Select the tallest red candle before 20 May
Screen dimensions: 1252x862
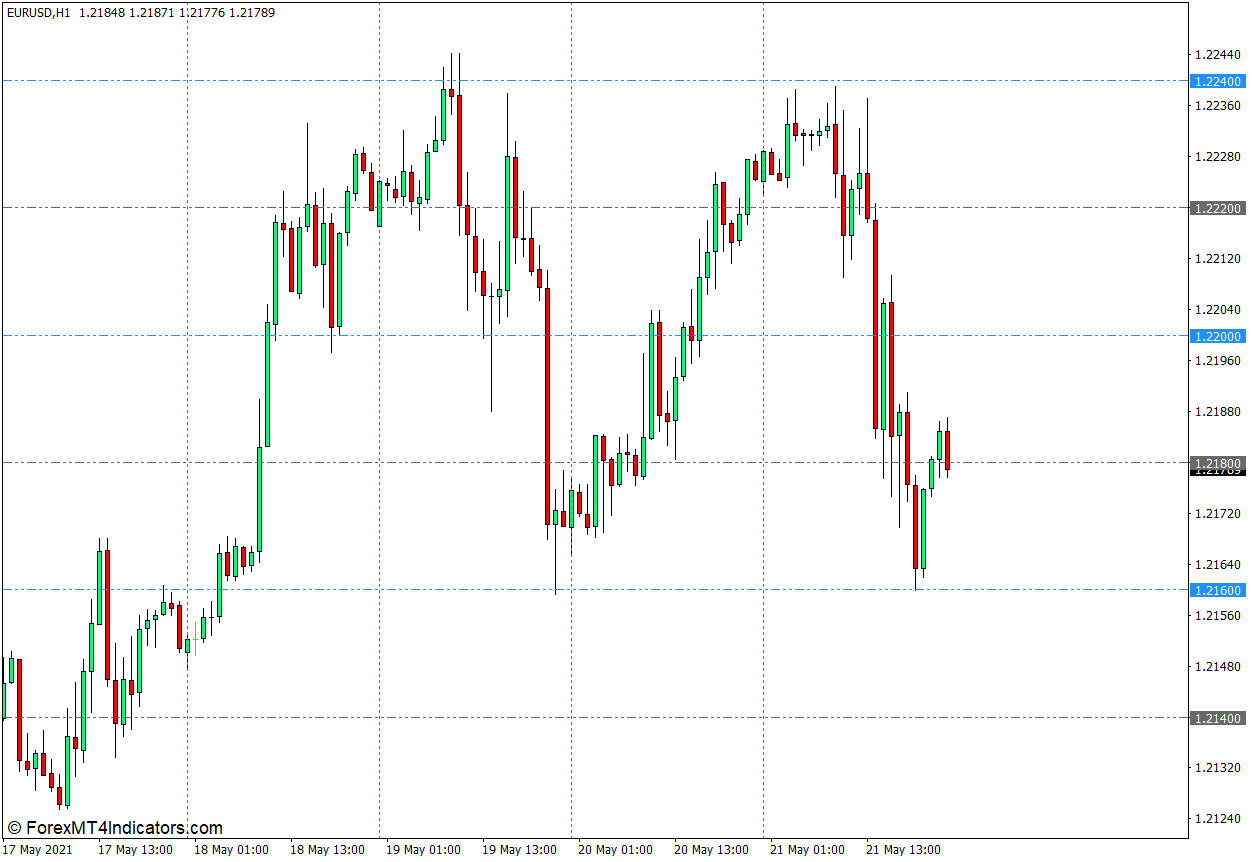(547, 405)
